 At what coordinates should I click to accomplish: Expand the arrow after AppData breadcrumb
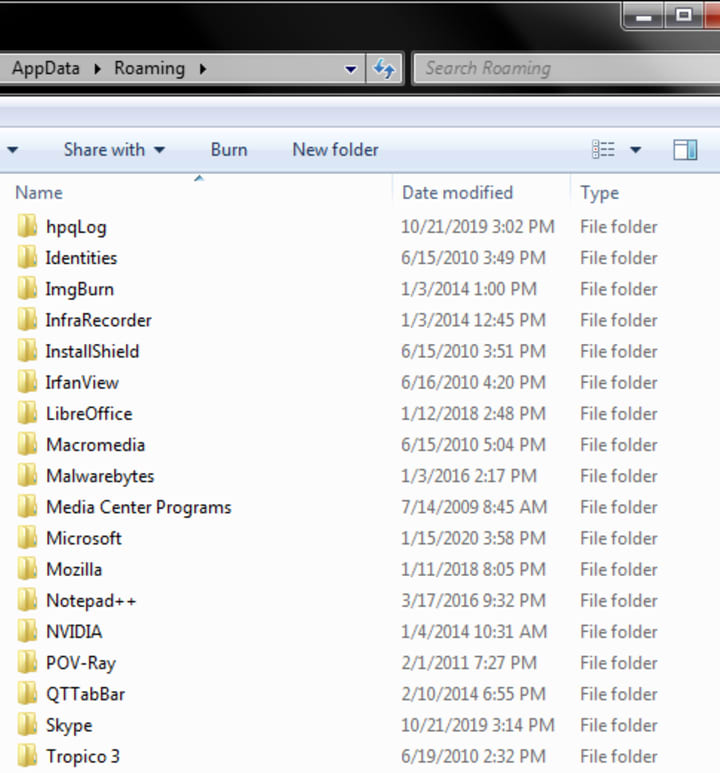click(x=97, y=69)
